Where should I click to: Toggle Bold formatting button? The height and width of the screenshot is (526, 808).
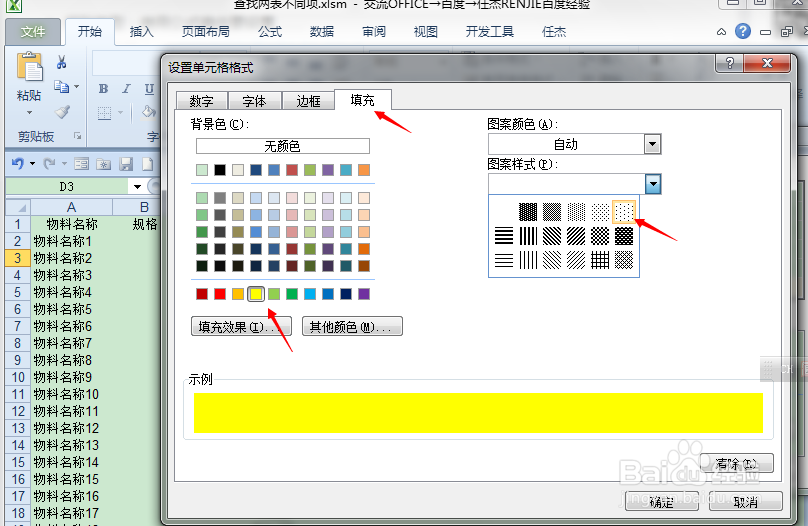coord(103,89)
